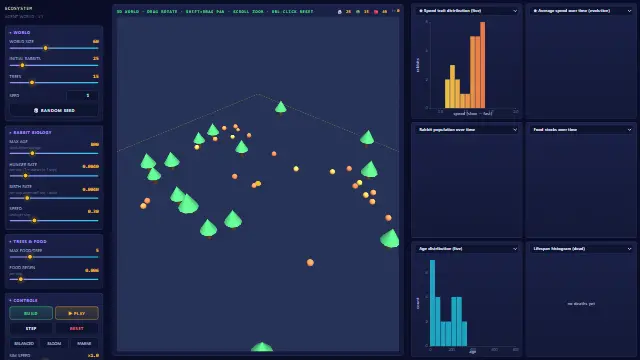
Task: Click the Hunger Rate slider handle
Action: tap(25, 176)
